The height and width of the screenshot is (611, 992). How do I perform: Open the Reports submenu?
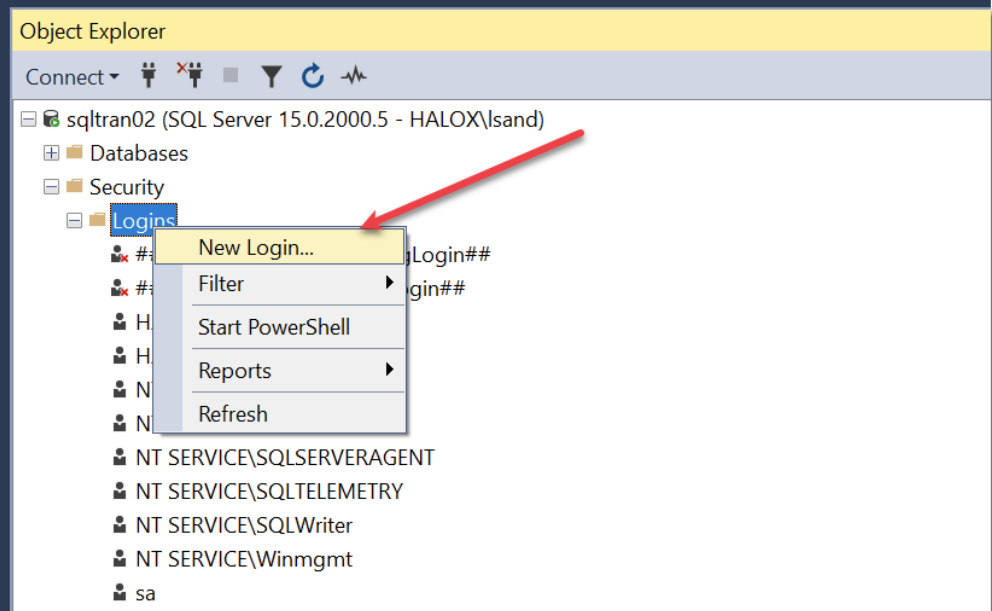pos(279,370)
